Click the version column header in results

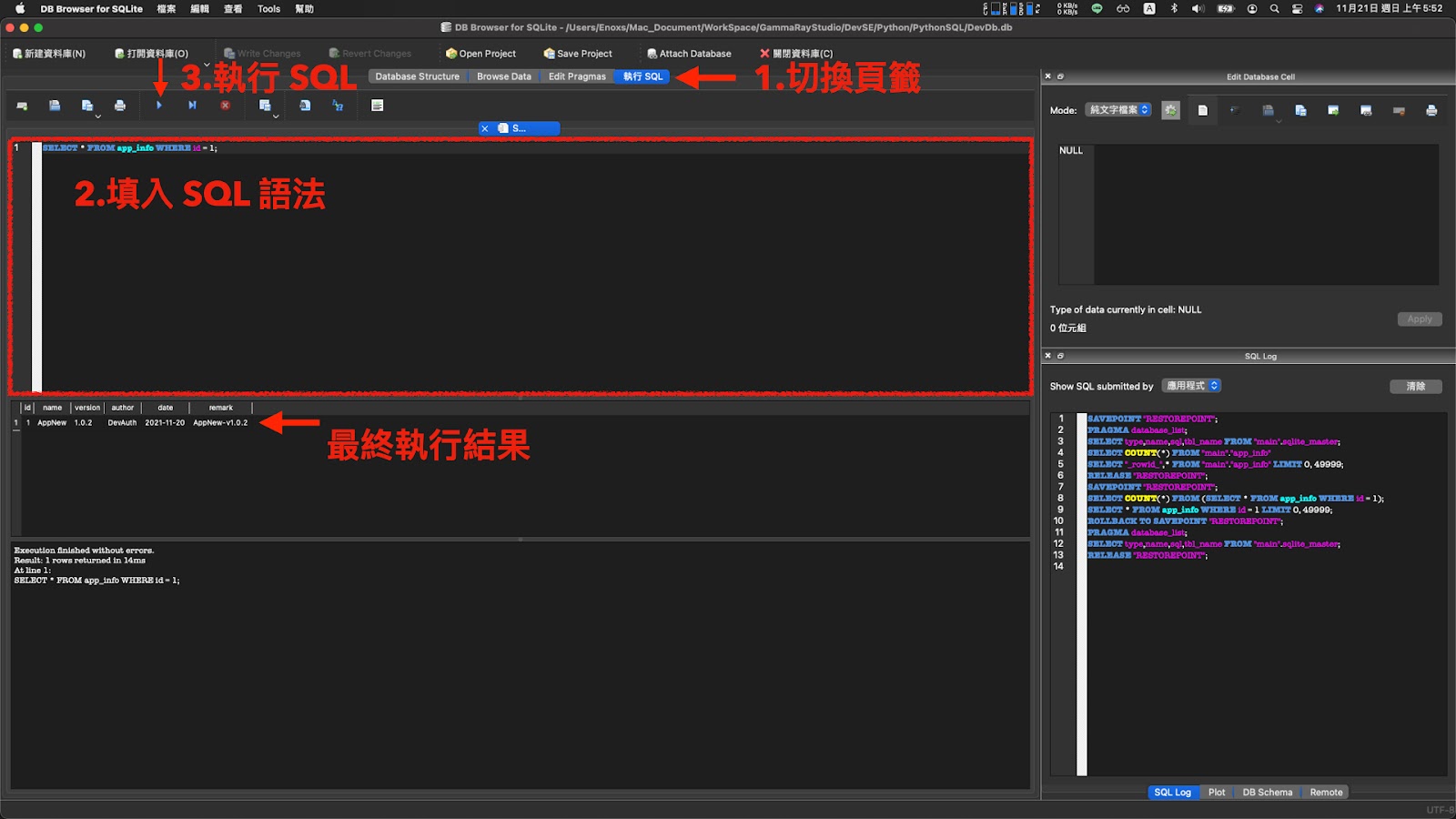(87, 408)
